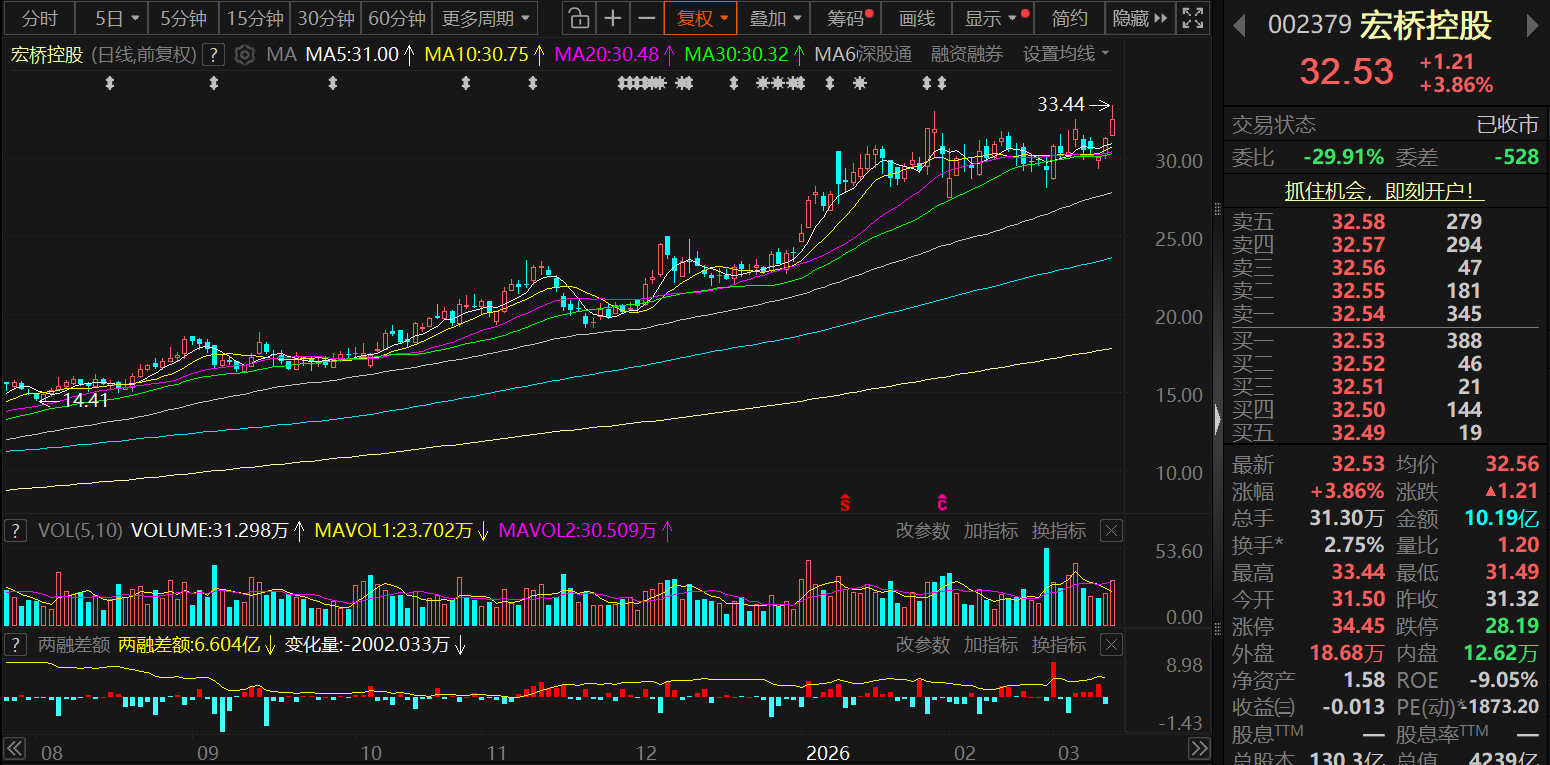Zoom out with the minus icon

(647, 18)
